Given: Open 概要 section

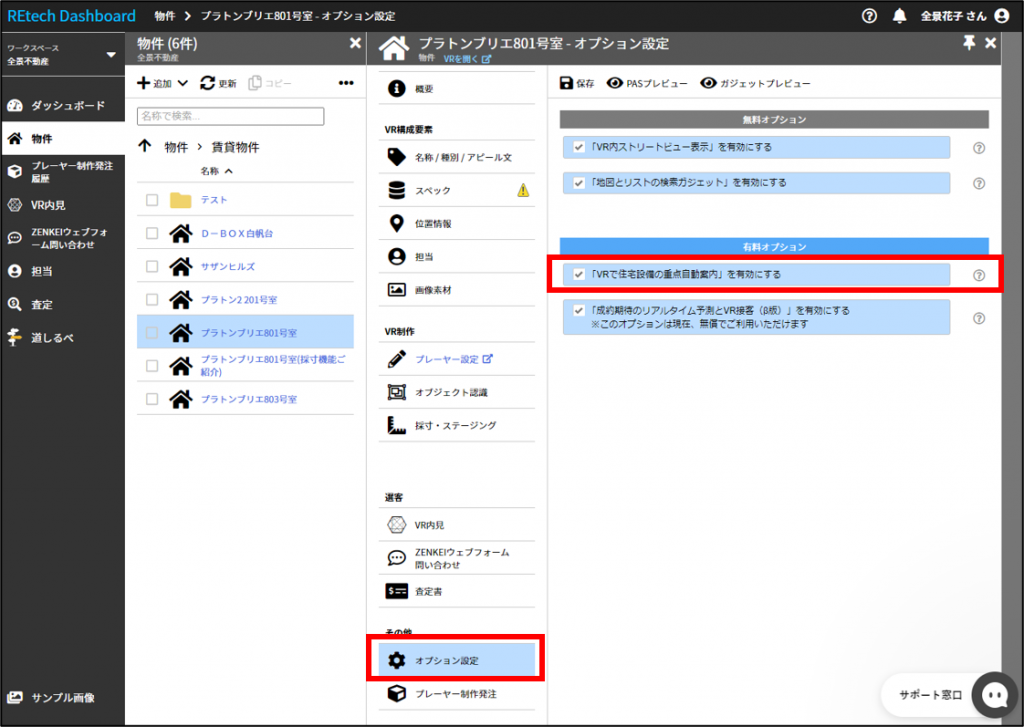Looking at the screenshot, I should [456, 89].
